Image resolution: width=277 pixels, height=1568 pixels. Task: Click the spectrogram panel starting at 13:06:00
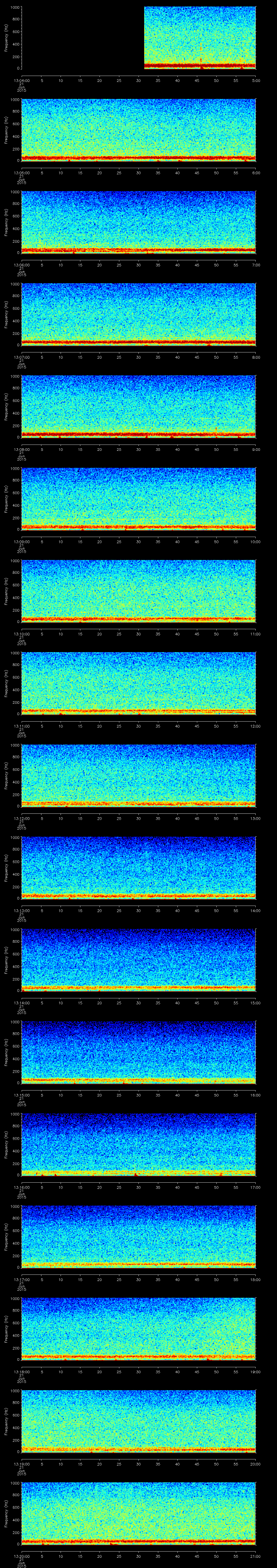tap(139, 222)
